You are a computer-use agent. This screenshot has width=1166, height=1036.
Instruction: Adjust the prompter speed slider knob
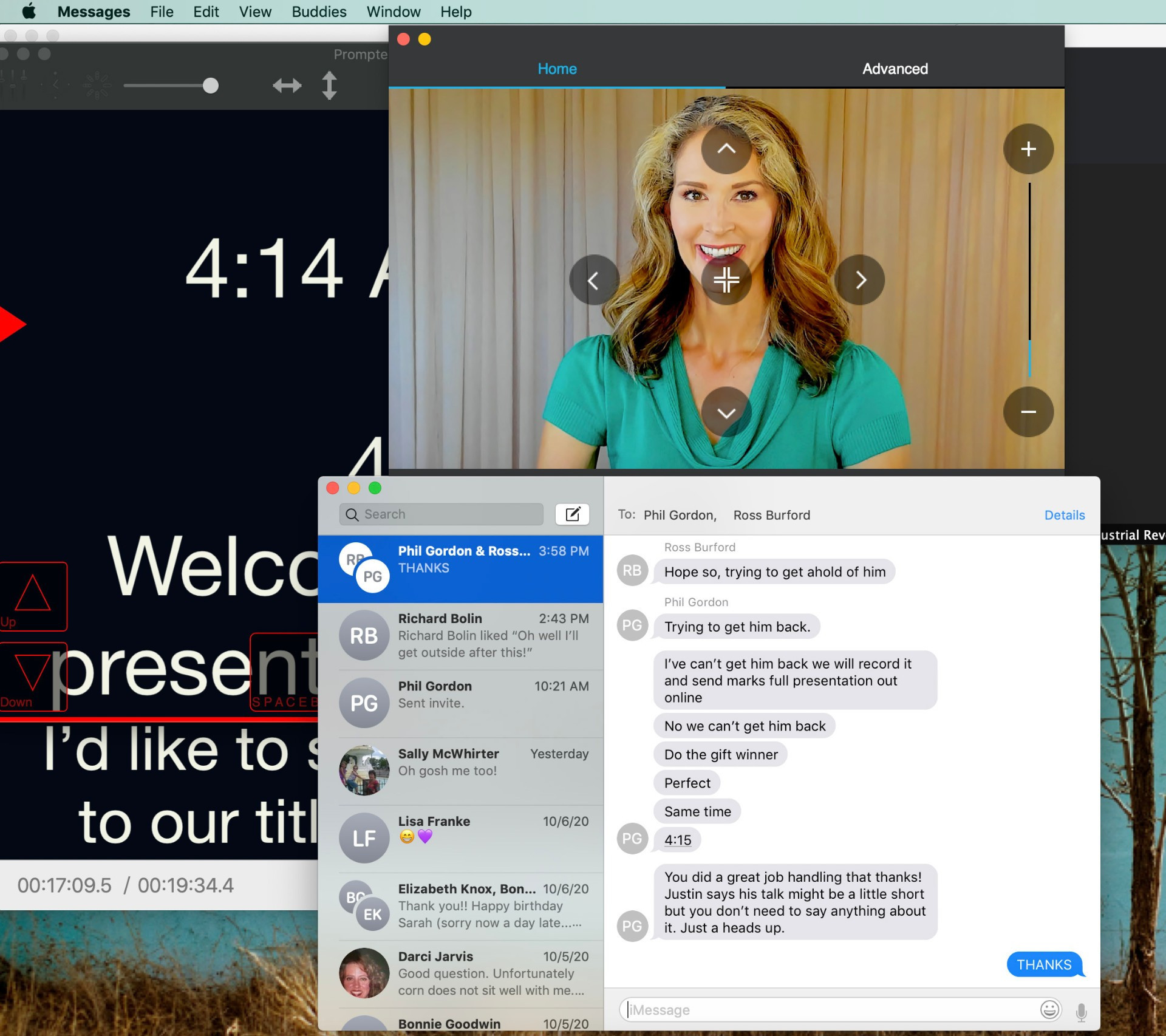[x=211, y=86]
